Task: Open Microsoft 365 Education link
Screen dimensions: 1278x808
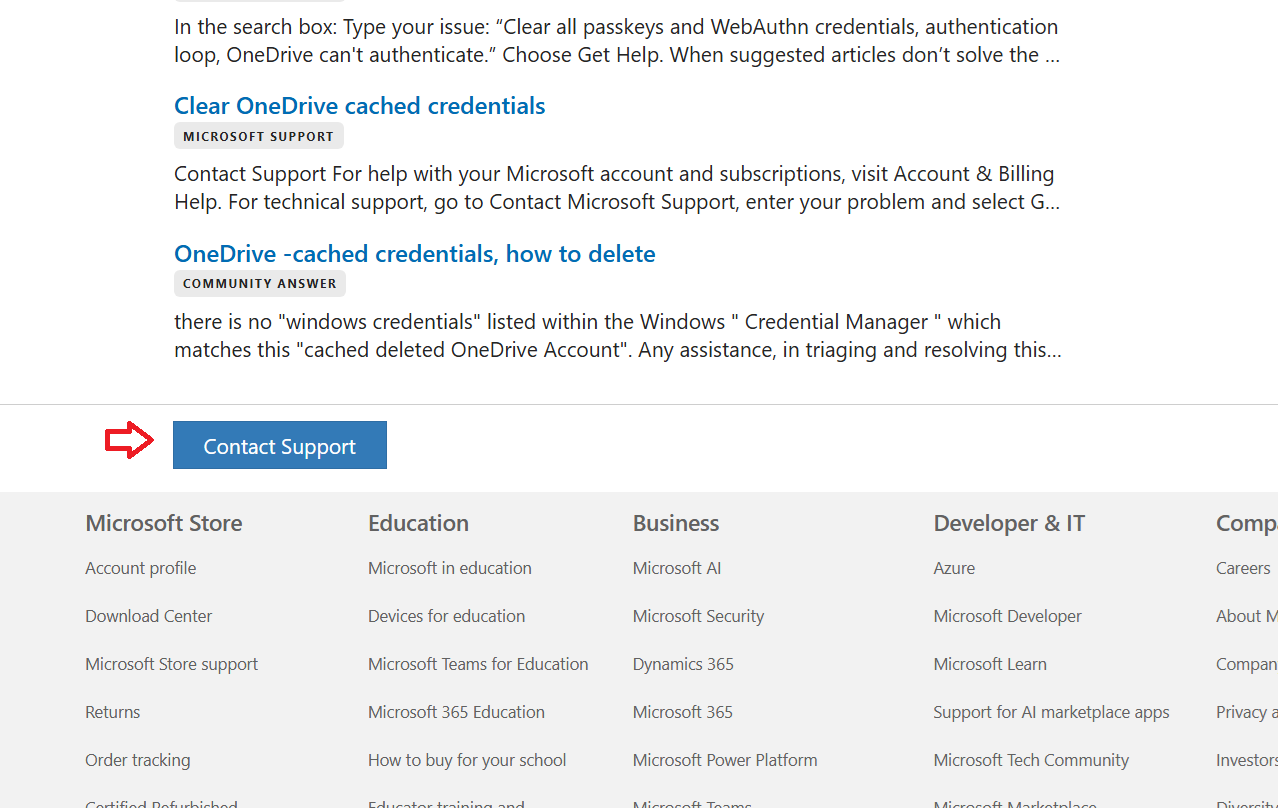Action: click(457, 712)
